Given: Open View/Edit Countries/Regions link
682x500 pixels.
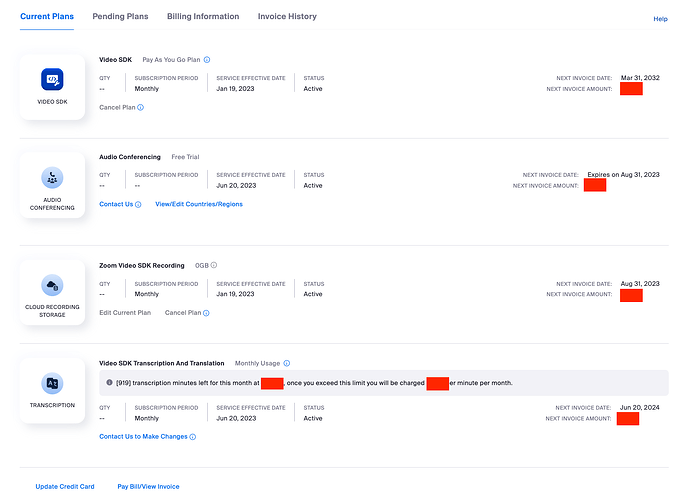Looking at the screenshot, I should pos(199,204).
